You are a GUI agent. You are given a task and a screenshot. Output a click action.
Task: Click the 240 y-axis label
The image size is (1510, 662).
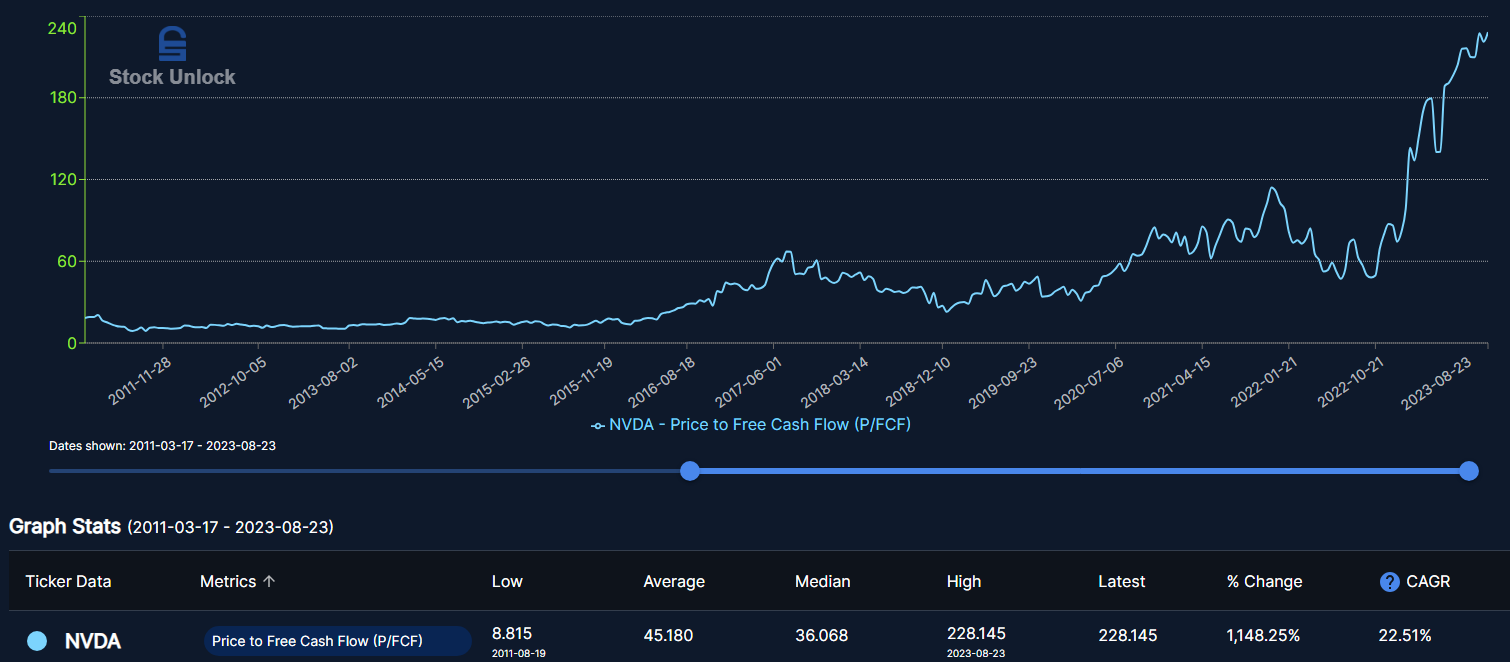[x=62, y=27]
